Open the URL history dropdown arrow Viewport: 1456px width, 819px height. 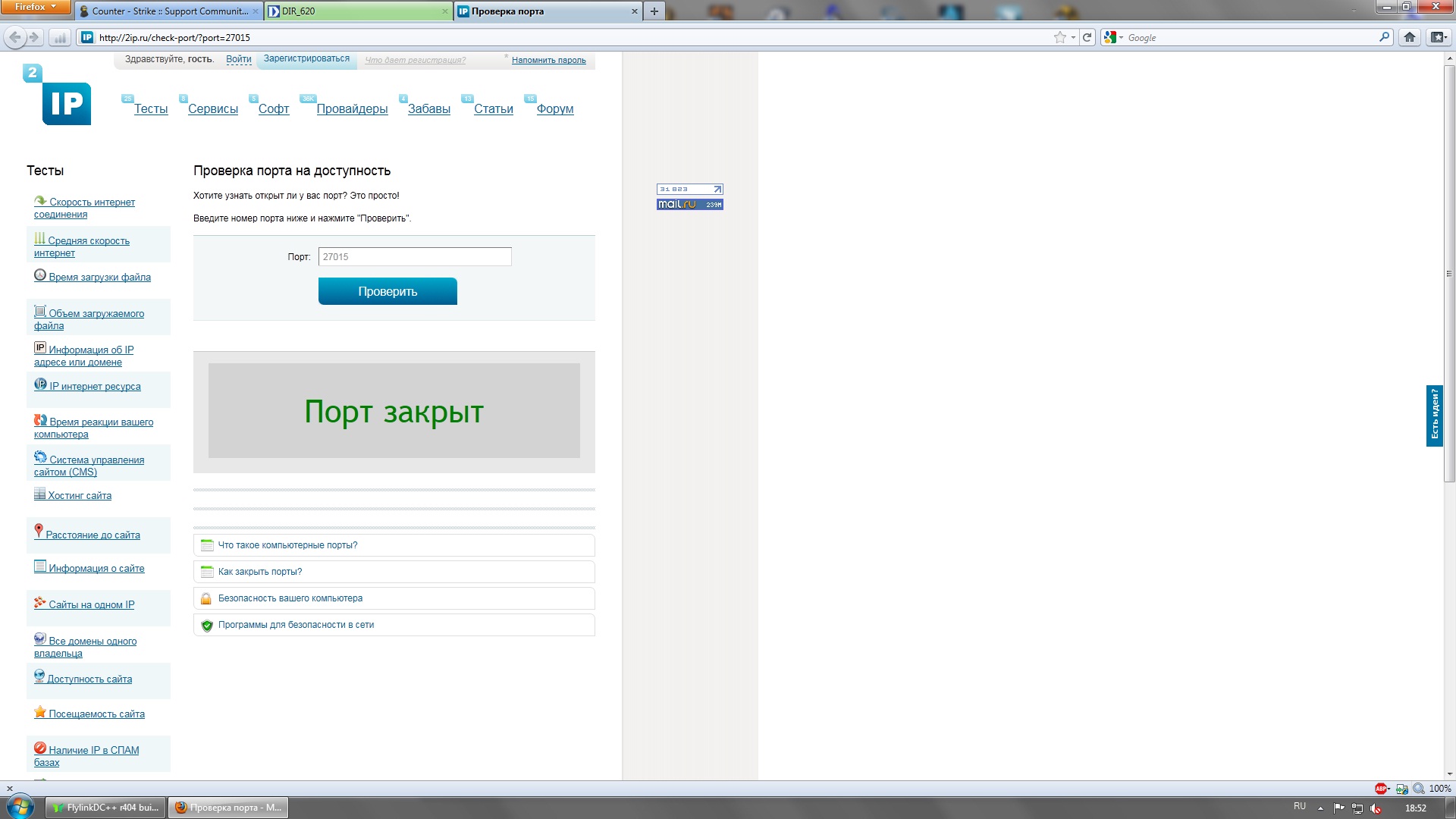1073,37
